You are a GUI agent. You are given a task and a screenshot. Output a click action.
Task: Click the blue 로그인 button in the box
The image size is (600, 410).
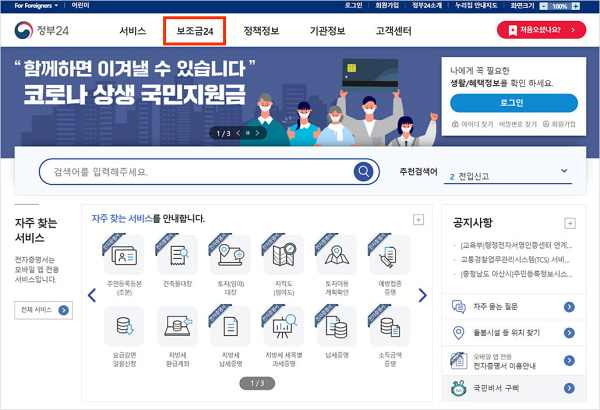[514, 103]
